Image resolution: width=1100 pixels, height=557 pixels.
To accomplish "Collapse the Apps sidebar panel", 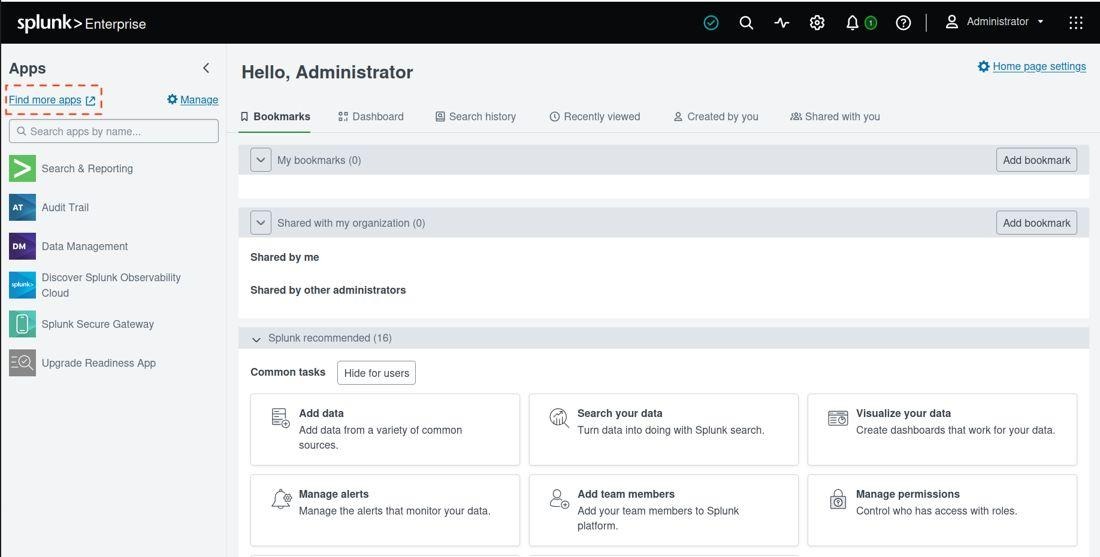I will pos(206,68).
